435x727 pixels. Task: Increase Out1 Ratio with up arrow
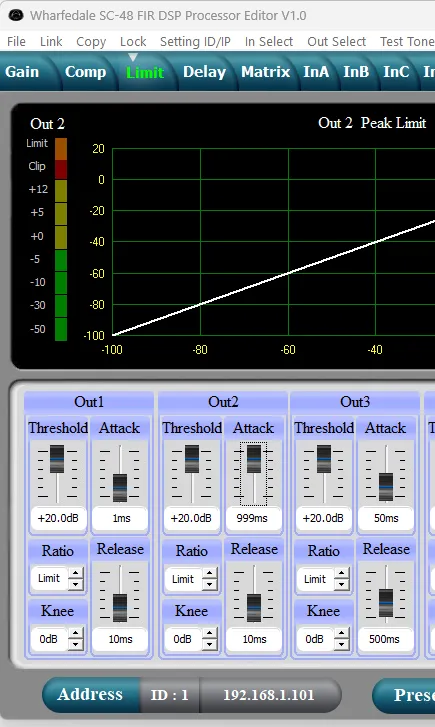[76, 574]
